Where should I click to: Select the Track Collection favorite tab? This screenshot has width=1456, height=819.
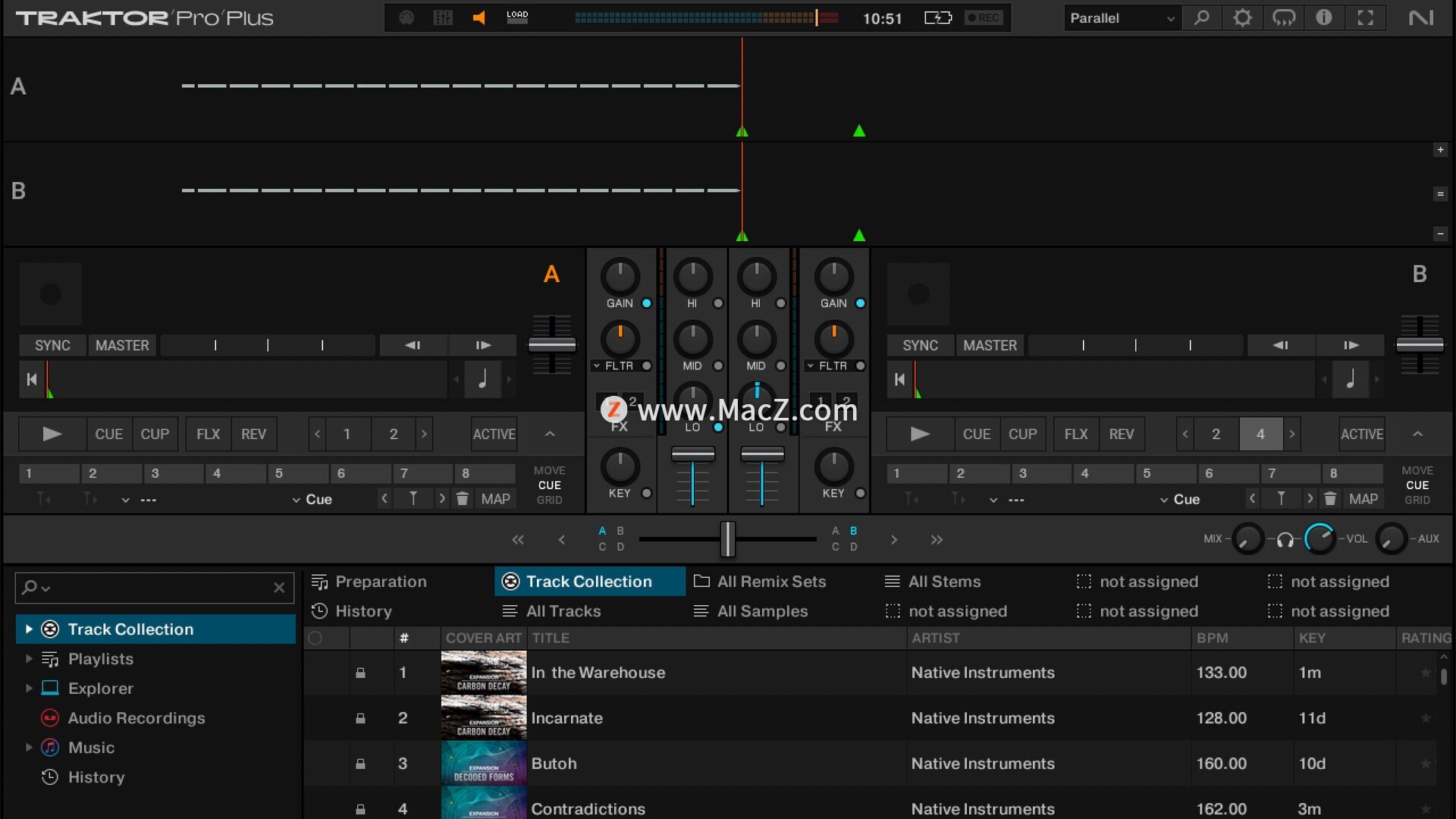pos(589,582)
